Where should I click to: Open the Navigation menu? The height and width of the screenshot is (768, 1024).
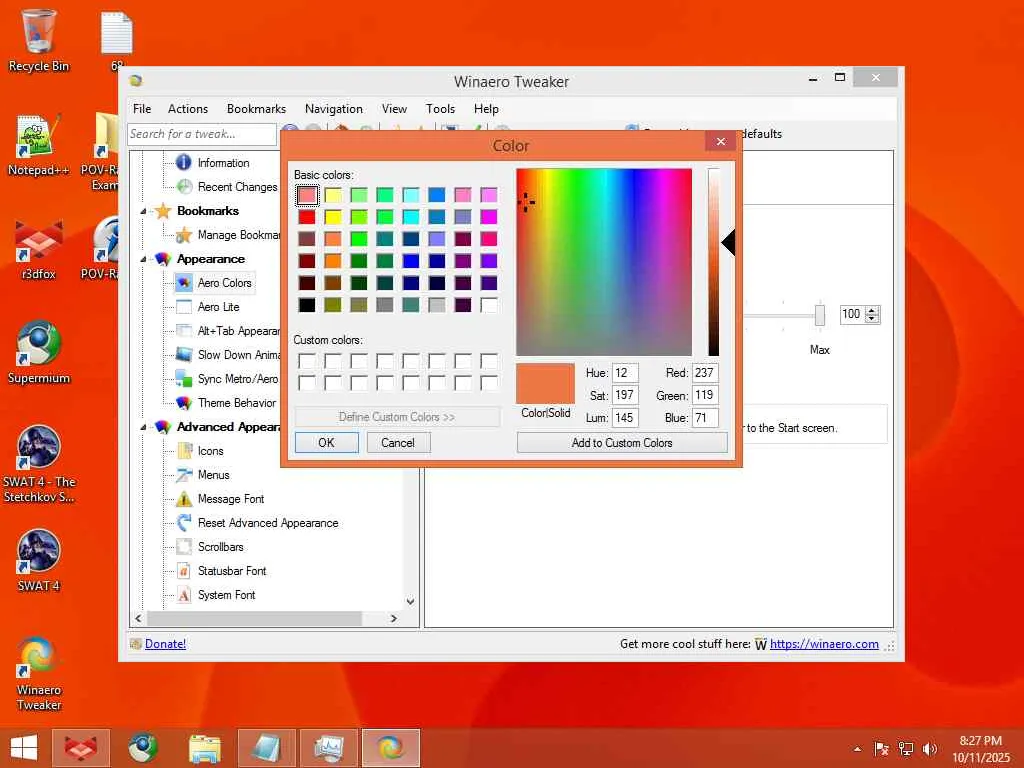334,109
